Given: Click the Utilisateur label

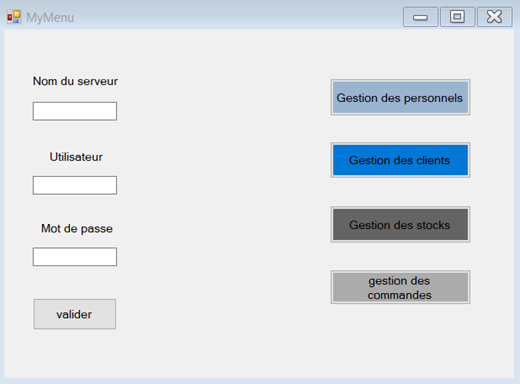Looking at the screenshot, I should pyautogui.click(x=76, y=157).
